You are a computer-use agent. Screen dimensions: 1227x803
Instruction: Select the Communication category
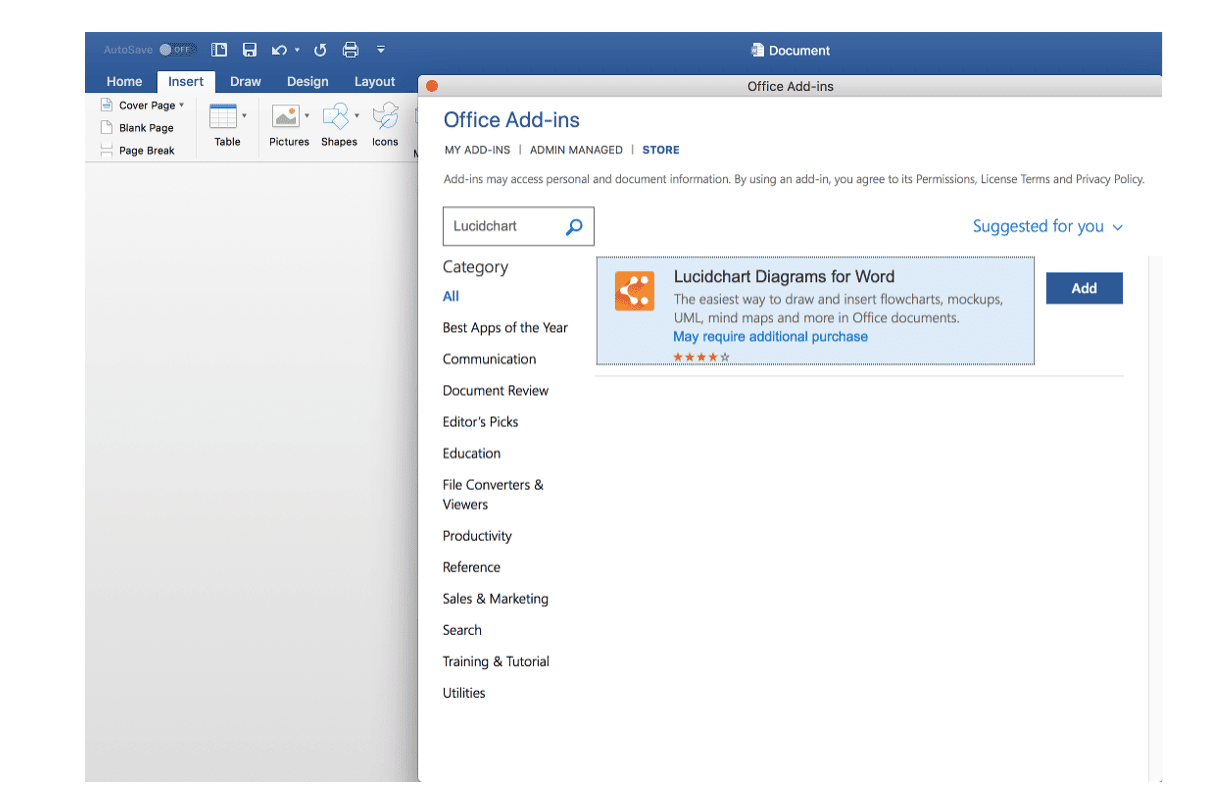click(x=489, y=359)
